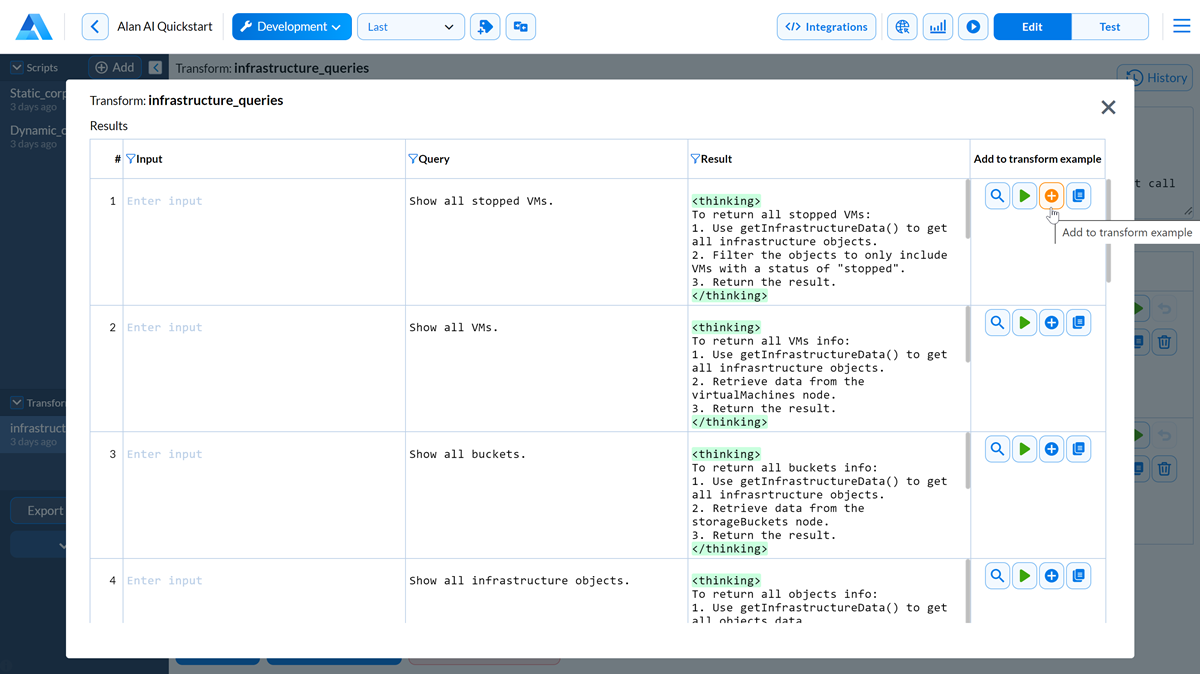The width and height of the screenshot is (1200, 674).
Task: Open the Integrations button
Action: click(x=826, y=27)
